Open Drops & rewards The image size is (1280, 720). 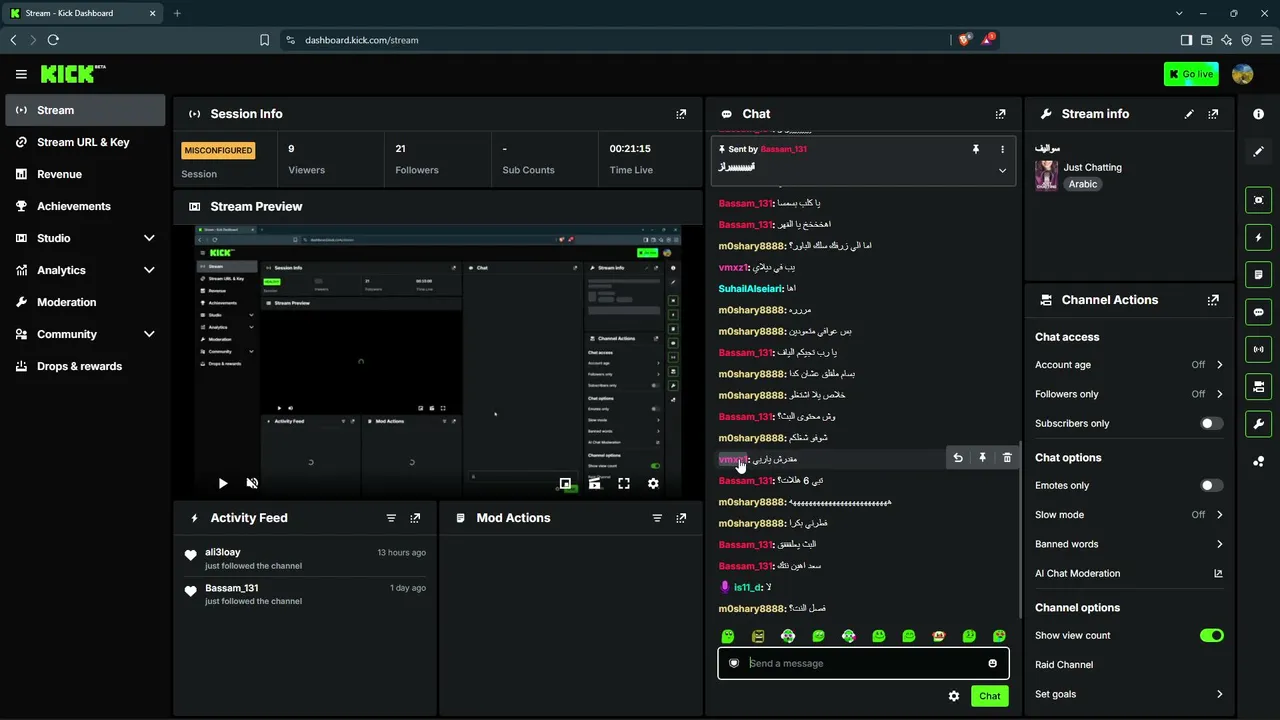[85, 366]
